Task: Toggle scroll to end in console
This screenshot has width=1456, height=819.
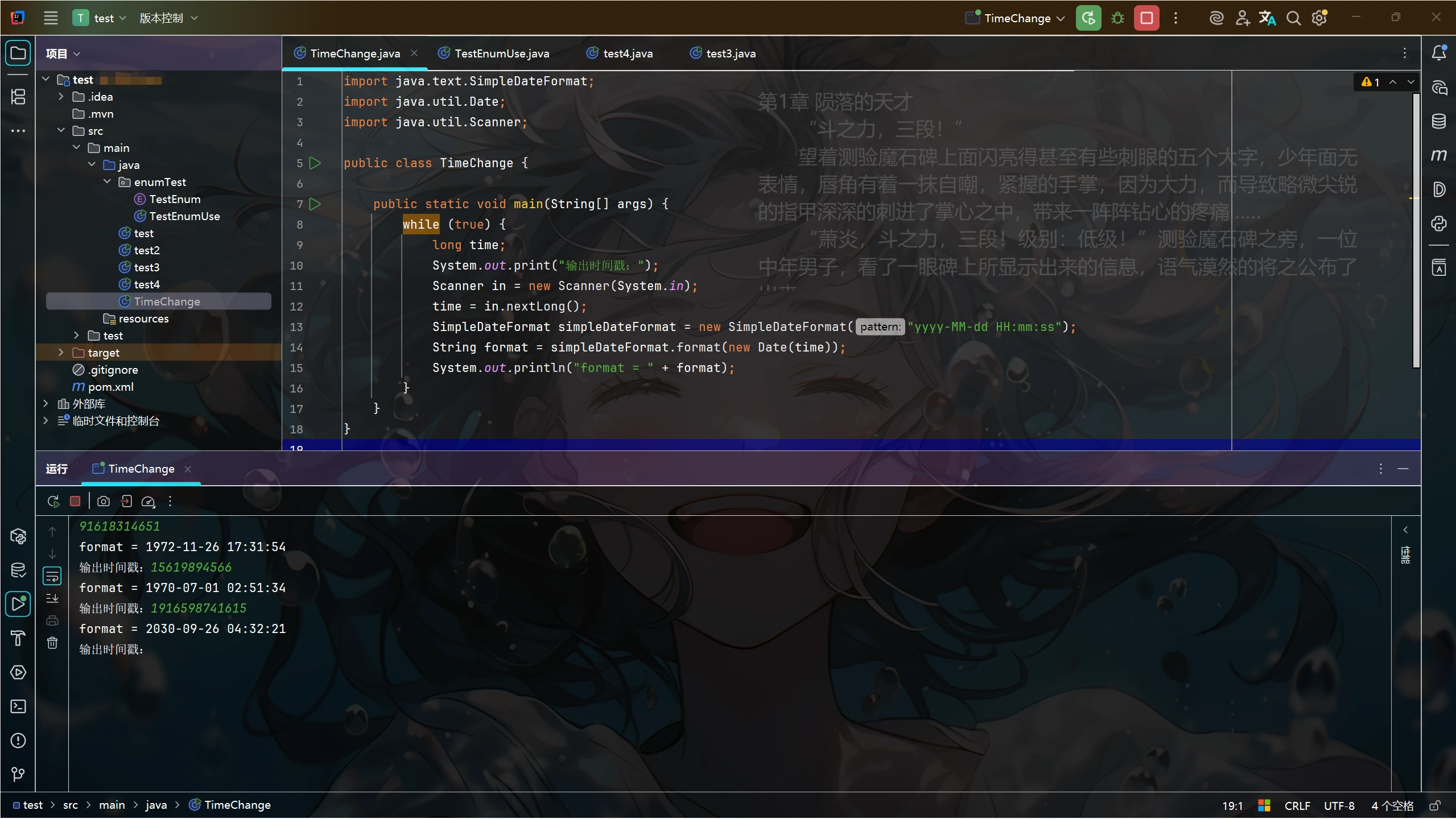Action: 52,598
